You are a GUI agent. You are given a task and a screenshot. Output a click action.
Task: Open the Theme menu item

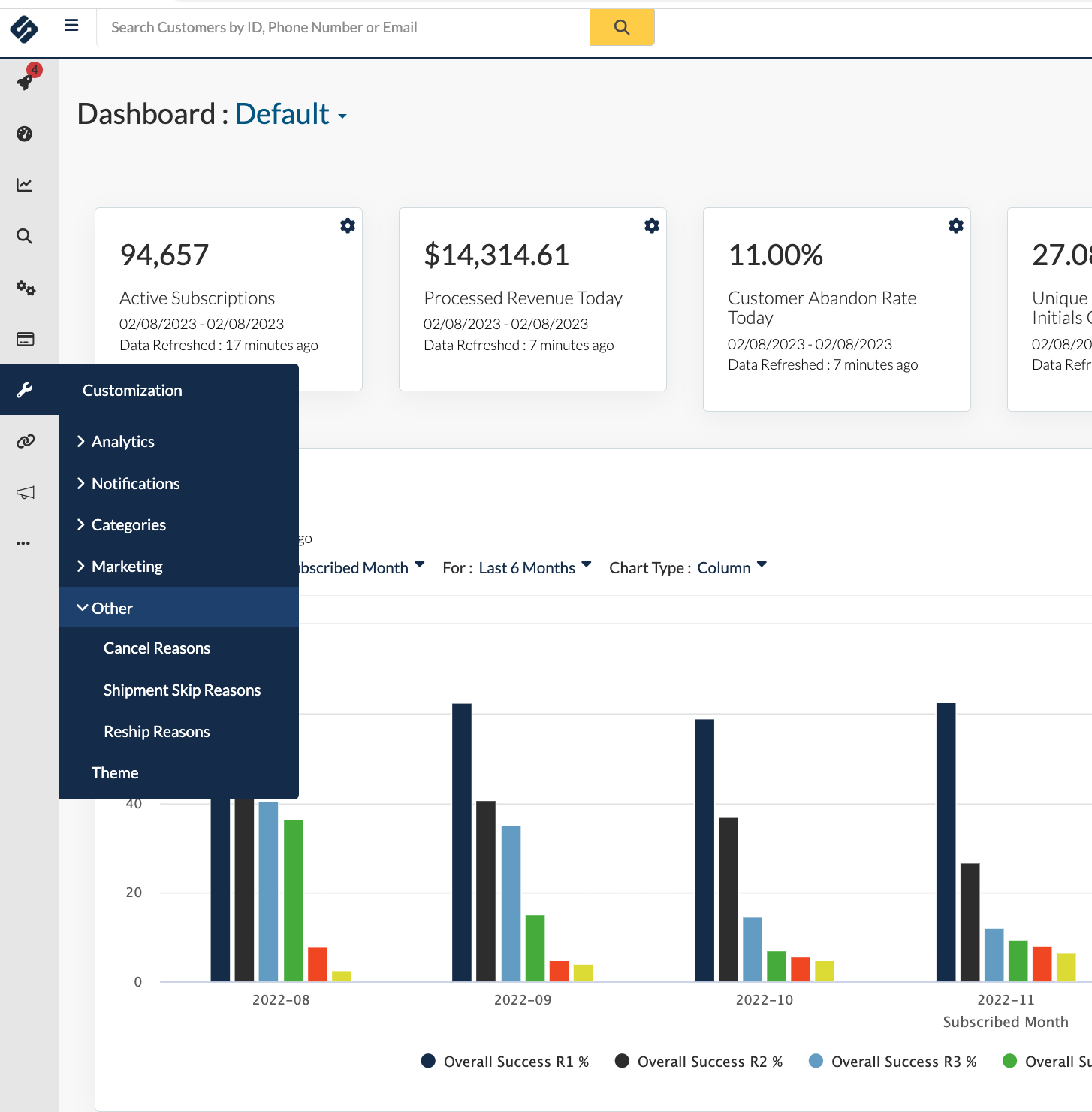click(x=115, y=773)
